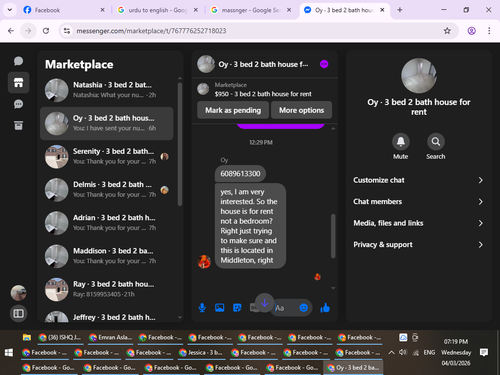
Task: Toggle the sidebar collapse panel icon
Action: pos(18,313)
